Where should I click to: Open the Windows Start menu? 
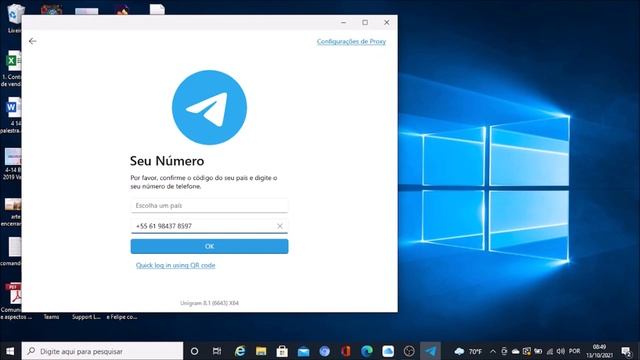10,351
